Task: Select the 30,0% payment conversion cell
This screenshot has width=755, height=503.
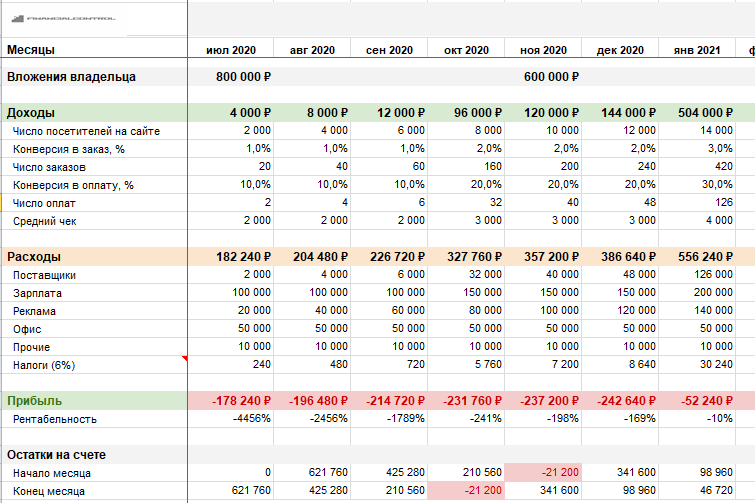Action: click(697, 185)
